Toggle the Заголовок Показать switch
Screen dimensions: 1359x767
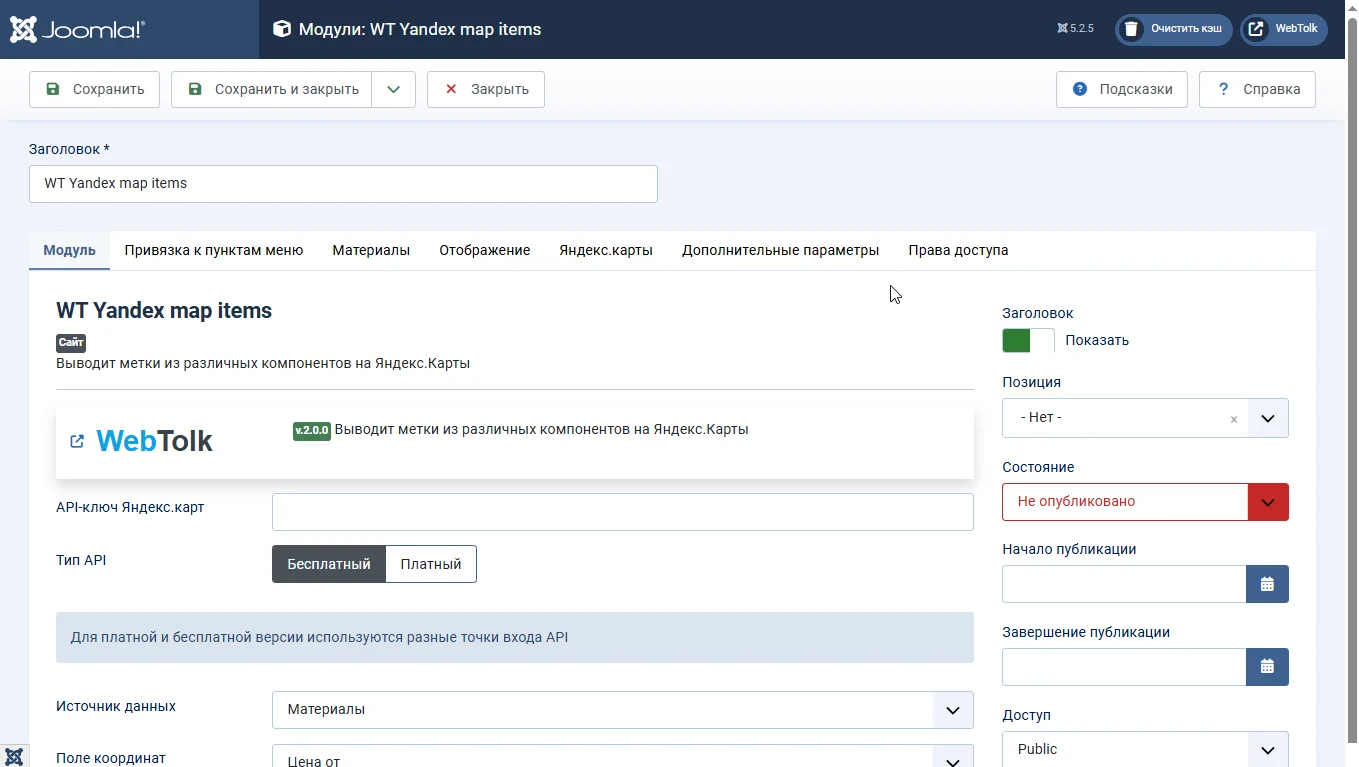pyautogui.click(x=1028, y=340)
